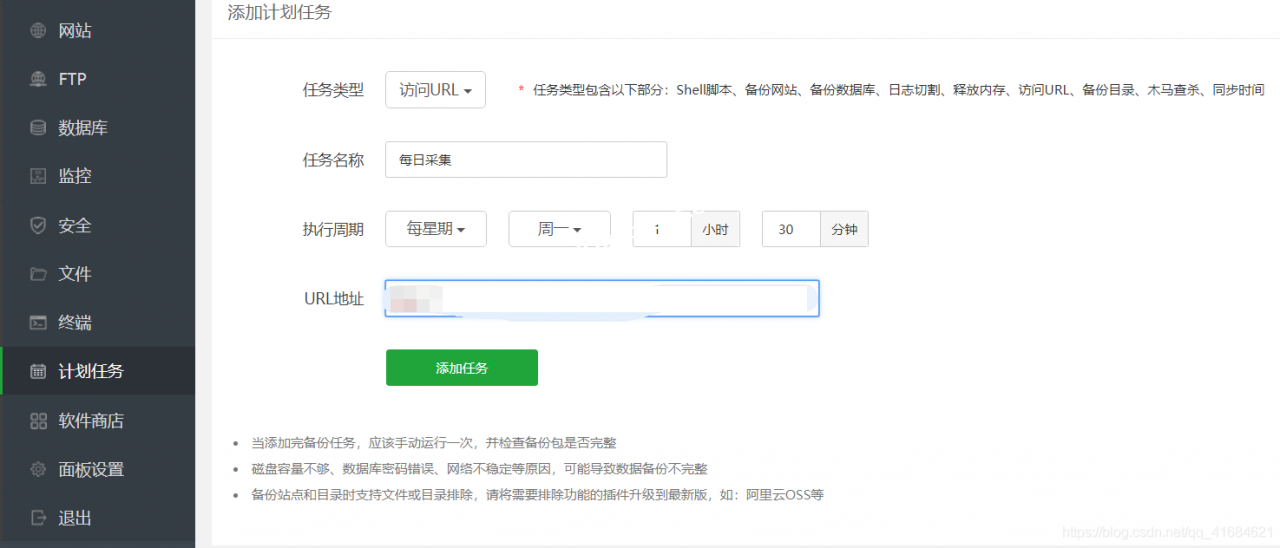Click the database icon beside 数据库
1280x548 pixels.
(x=38, y=127)
